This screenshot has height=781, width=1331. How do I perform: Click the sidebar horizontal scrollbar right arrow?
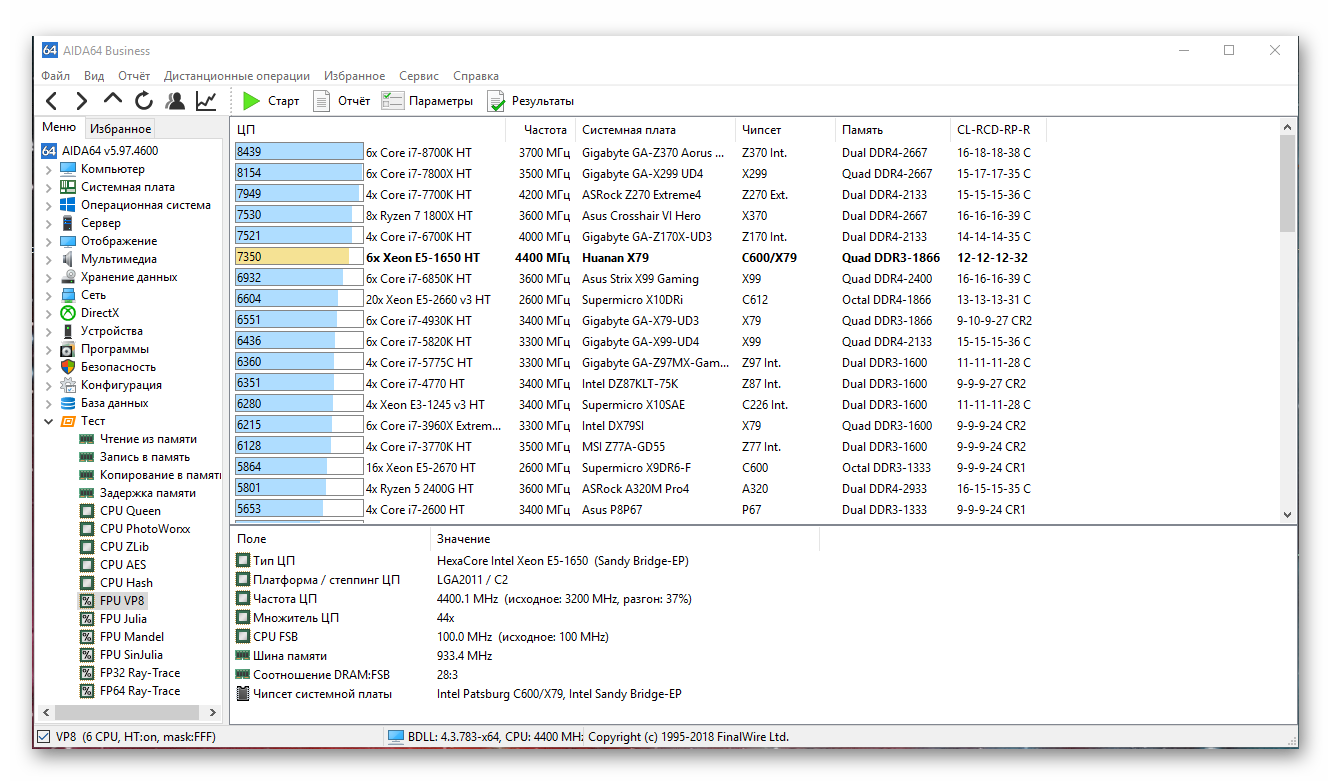coord(212,713)
